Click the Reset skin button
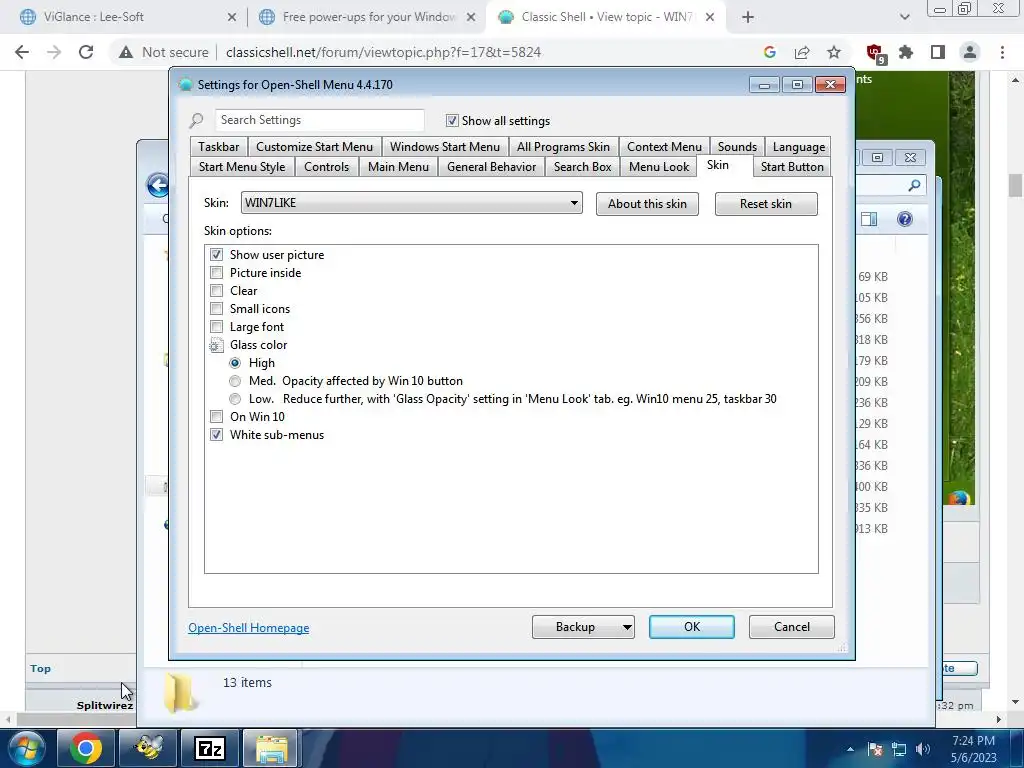Image resolution: width=1024 pixels, height=768 pixels. click(766, 204)
